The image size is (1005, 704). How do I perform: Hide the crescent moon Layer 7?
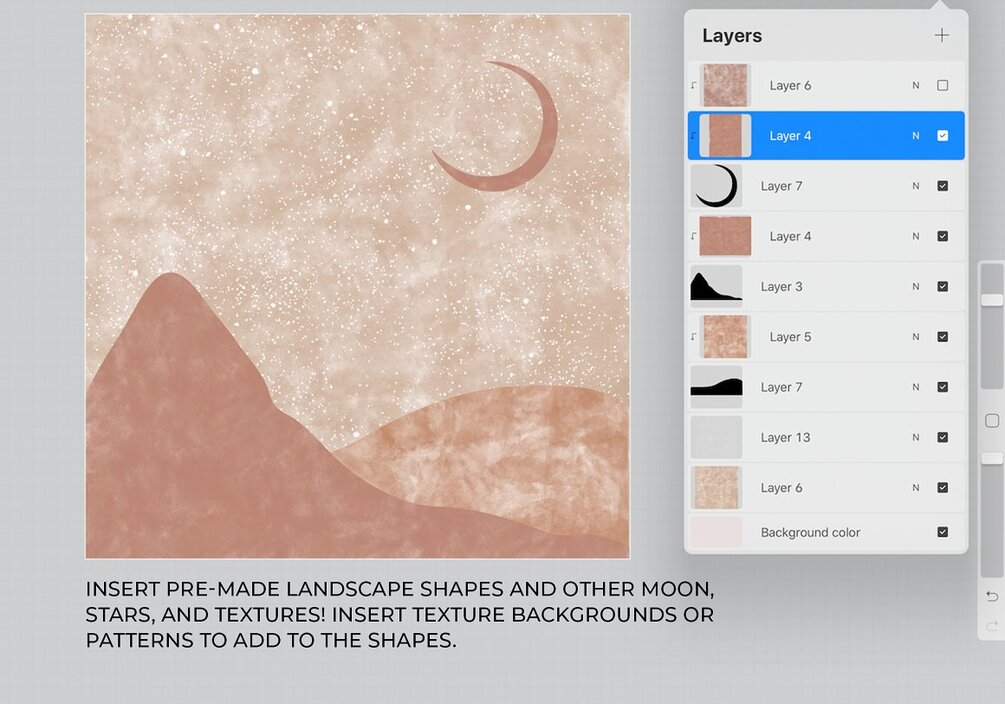pos(942,186)
